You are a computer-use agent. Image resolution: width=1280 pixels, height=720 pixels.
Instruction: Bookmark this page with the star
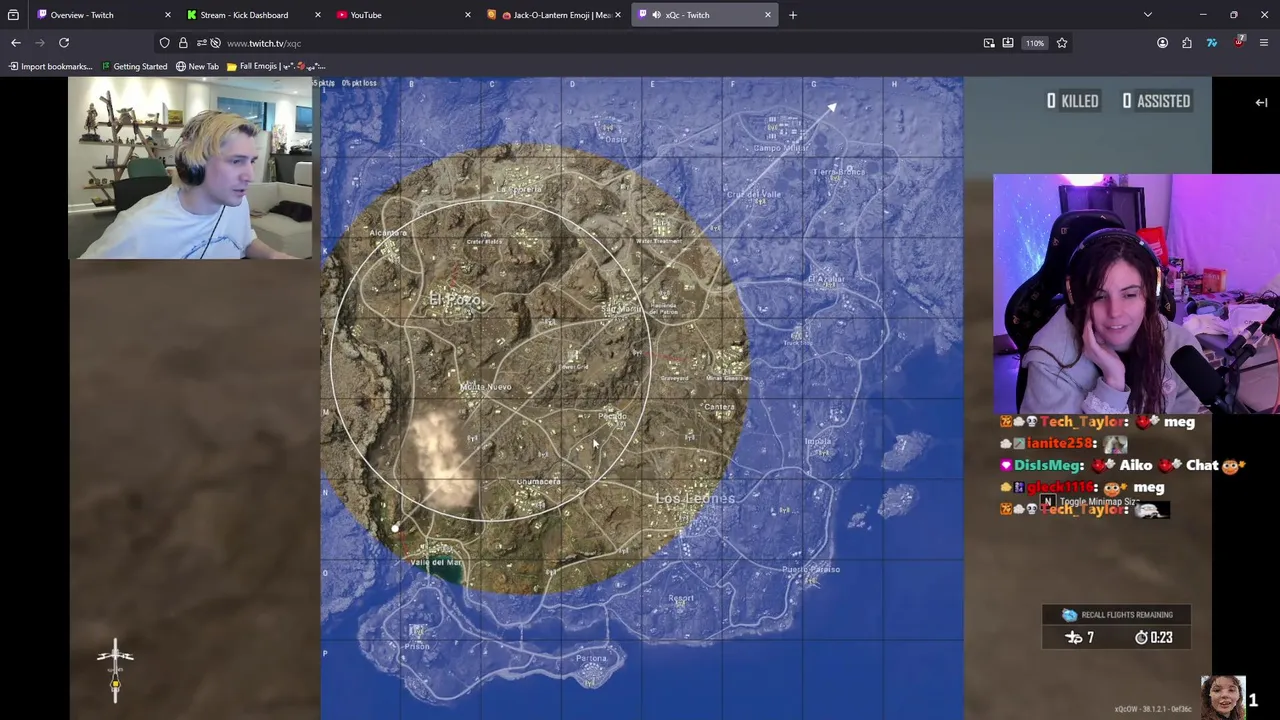[x=1062, y=43]
